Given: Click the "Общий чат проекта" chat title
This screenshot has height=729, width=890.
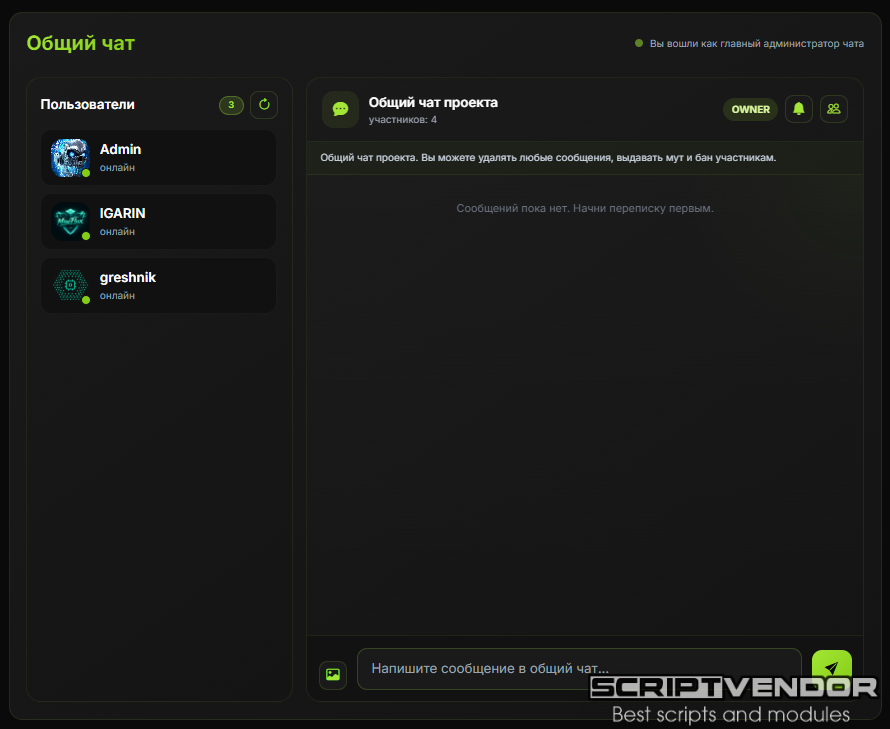Looking at the screenshot, I should (433, 102).
